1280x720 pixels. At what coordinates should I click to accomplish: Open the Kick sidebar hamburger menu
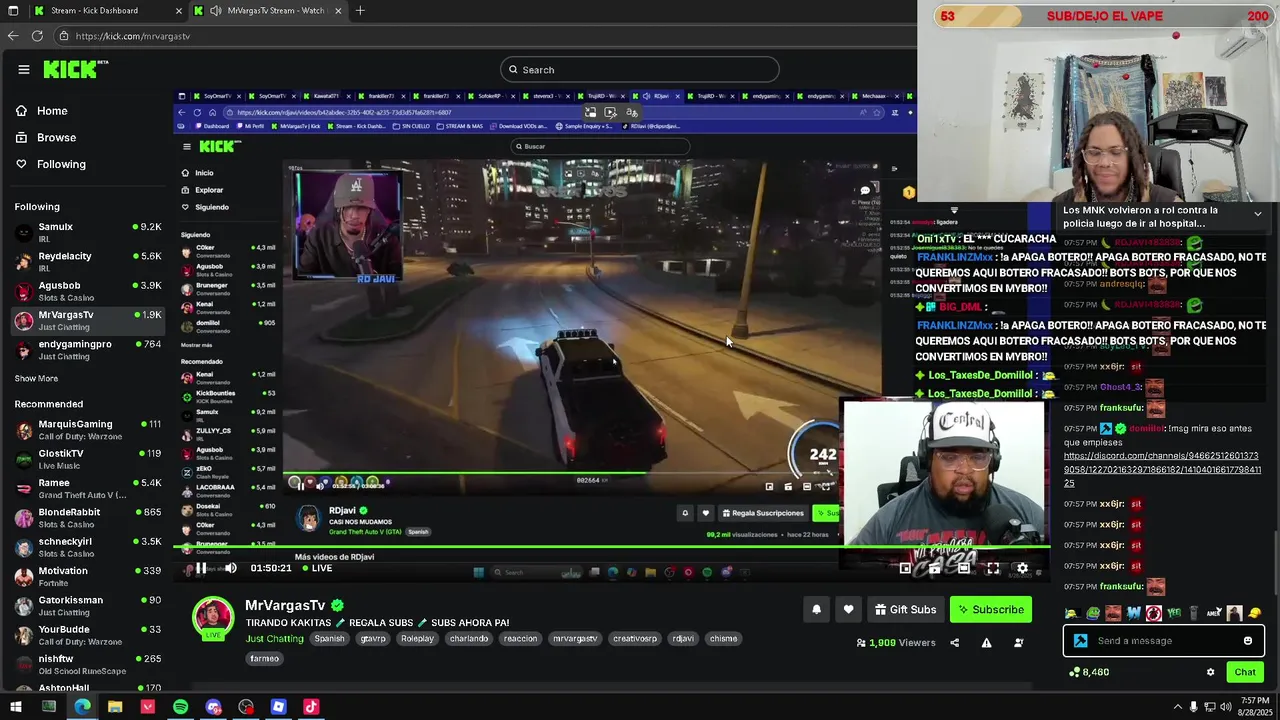24,69
